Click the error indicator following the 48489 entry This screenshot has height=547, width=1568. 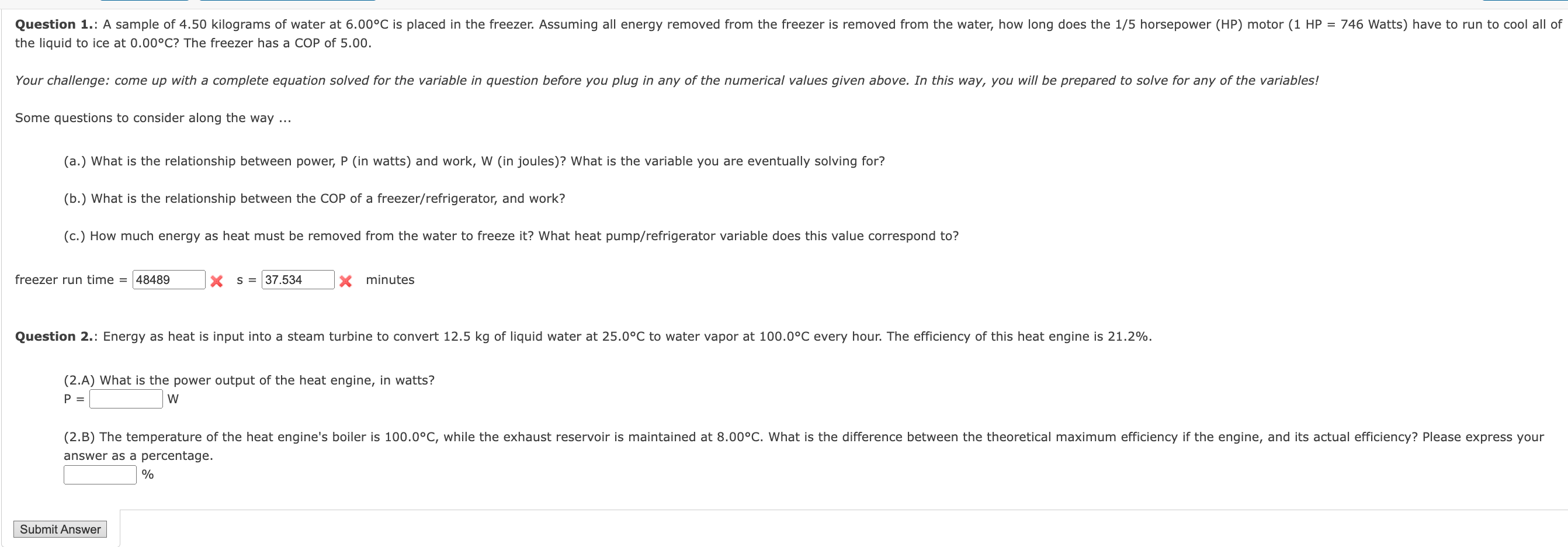click(x=216, y=281)
